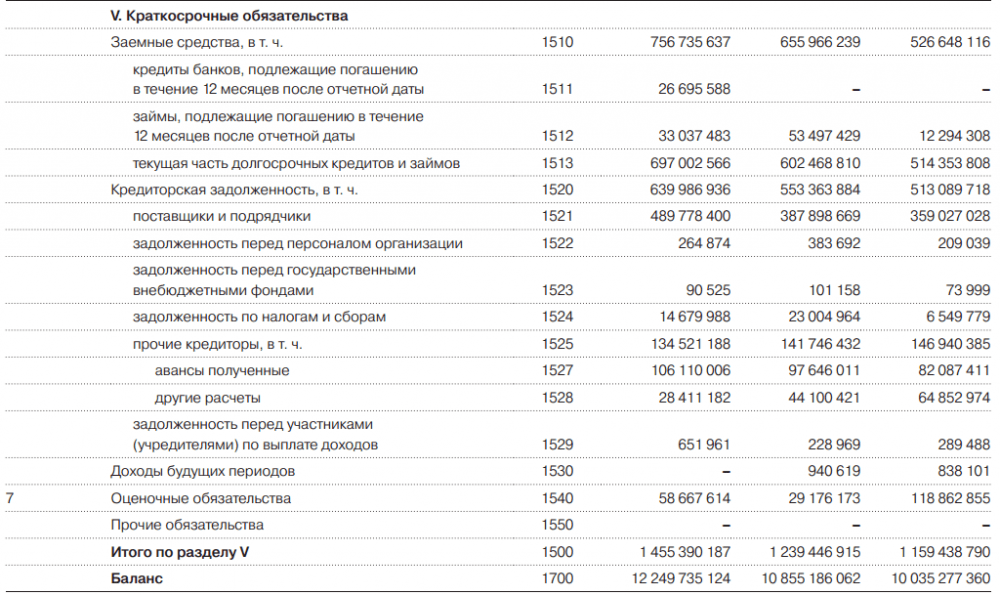This screenshot has height=595, width=1000.
Task: Select value 26 695 588
Action: (x=694, y=89)
